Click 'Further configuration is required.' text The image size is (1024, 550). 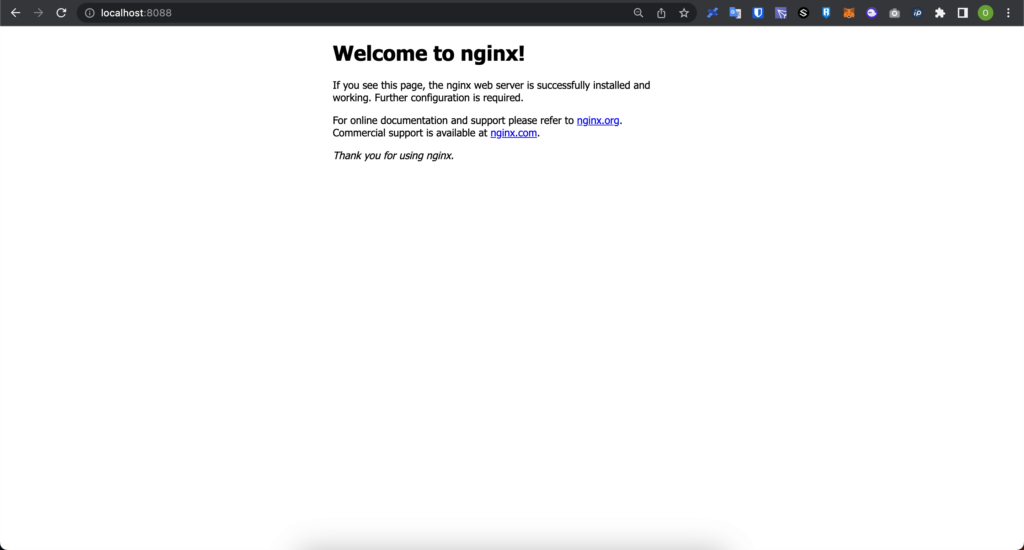(x=449, y=98)
